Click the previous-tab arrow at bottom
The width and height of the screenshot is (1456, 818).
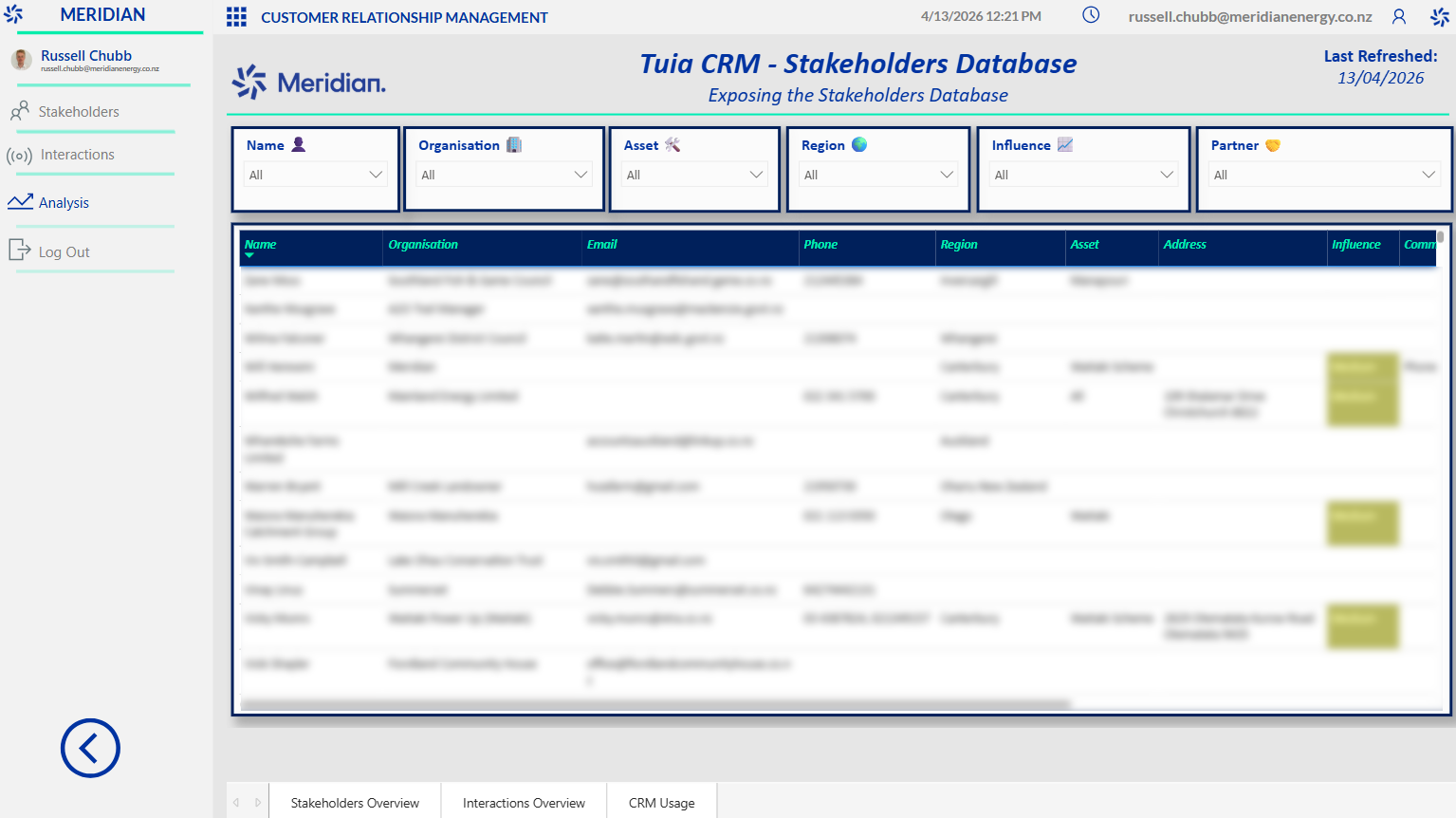(236, 803)
